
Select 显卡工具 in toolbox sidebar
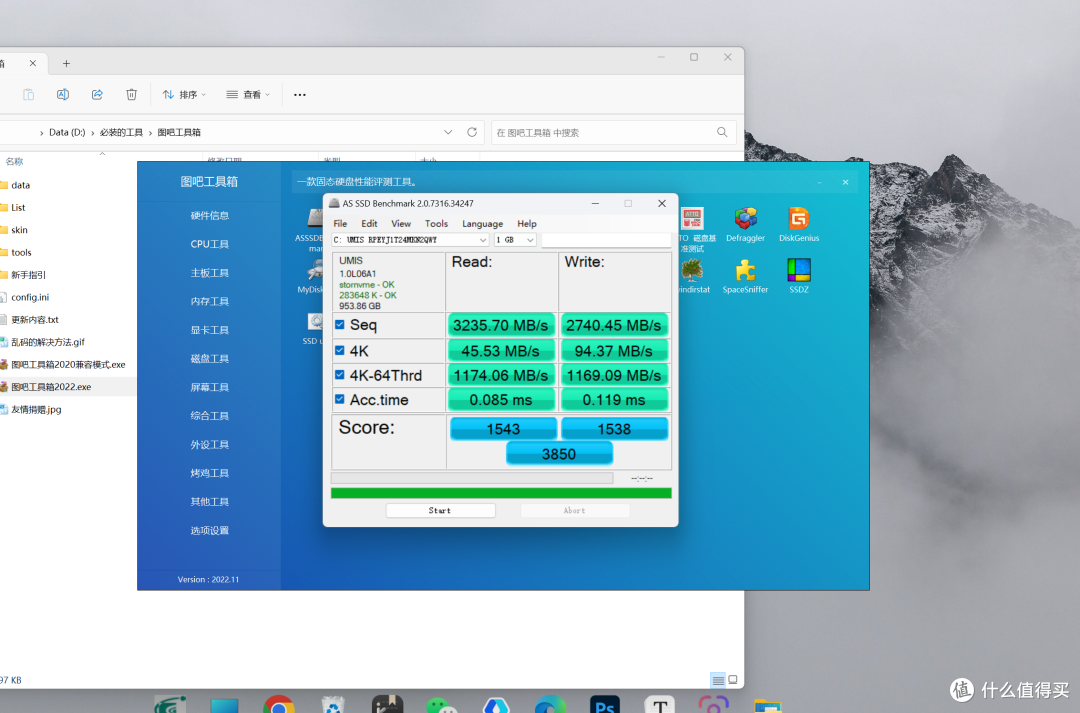[x=209, y=330]
